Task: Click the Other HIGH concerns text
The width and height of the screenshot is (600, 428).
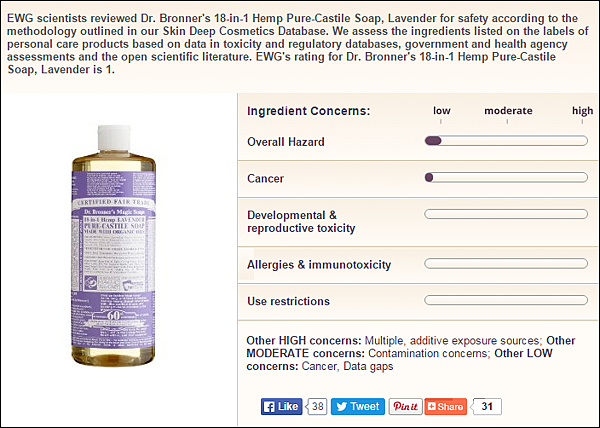Action: click(303, 340)
